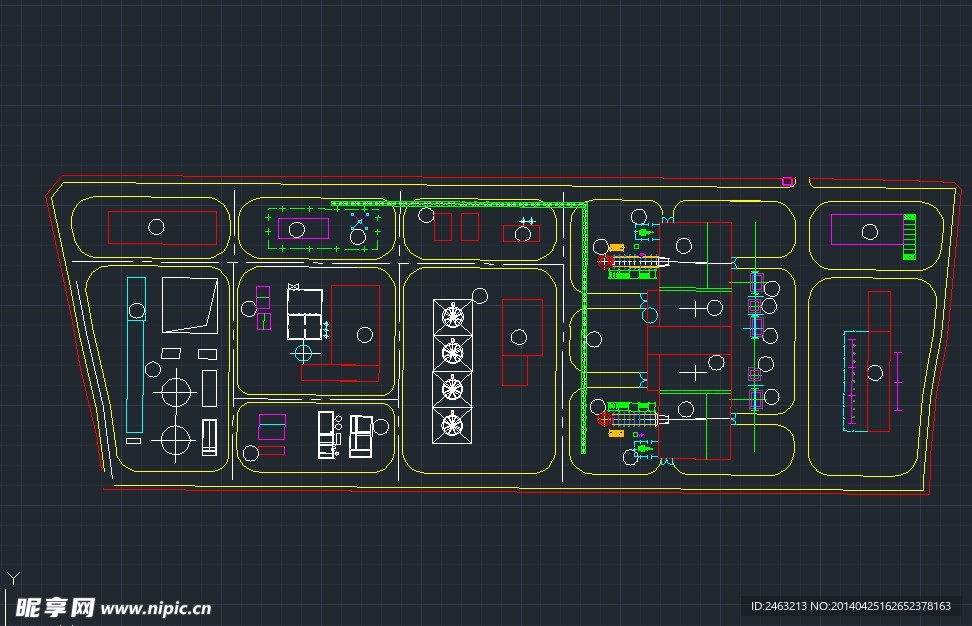
Task: Select the white slanted quadrilateral building outline
Action: tap(189, 305)
